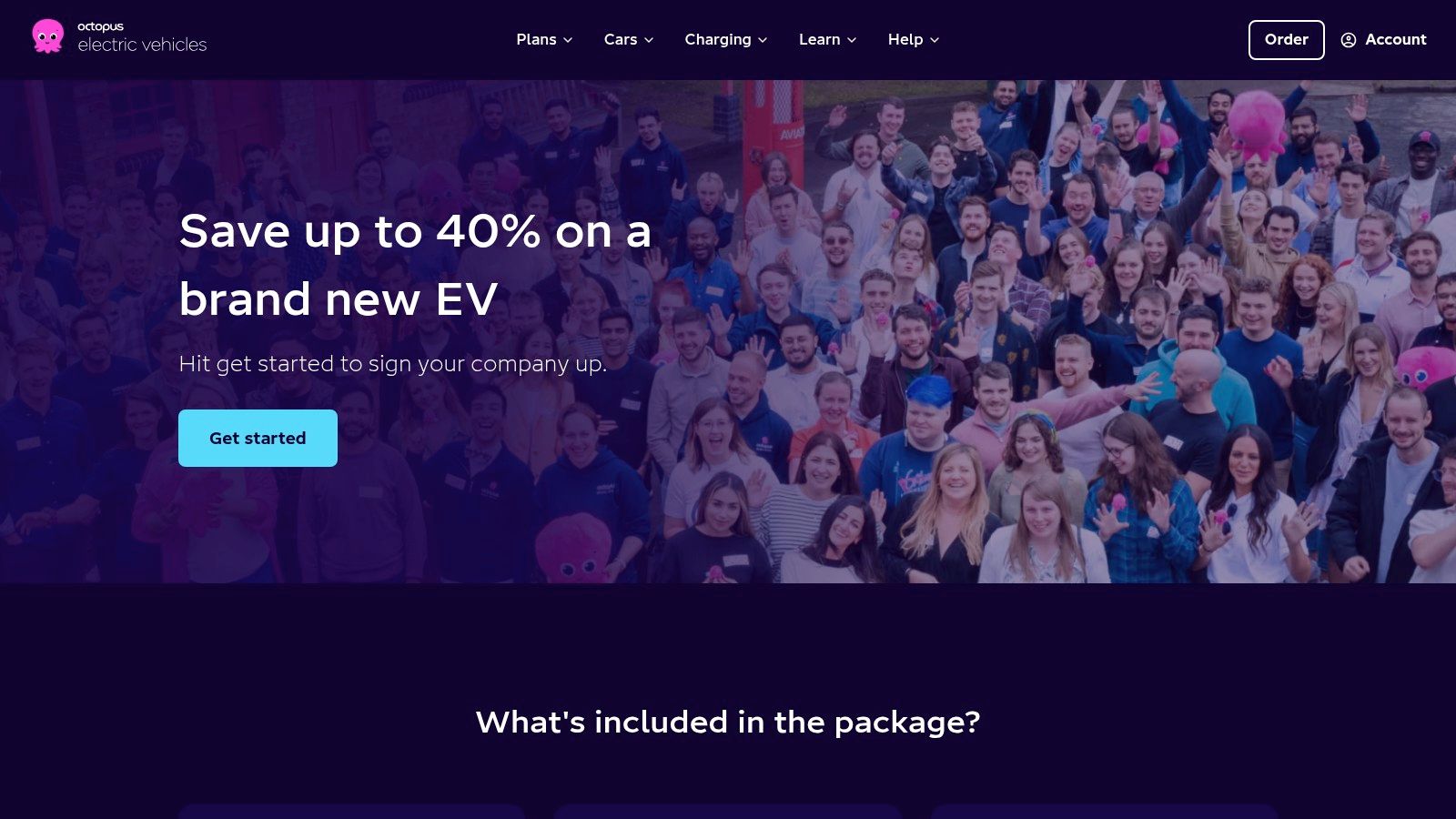Click the chevron arrow beside Cars
This screenshot has height=819, width=1456.
649,40
